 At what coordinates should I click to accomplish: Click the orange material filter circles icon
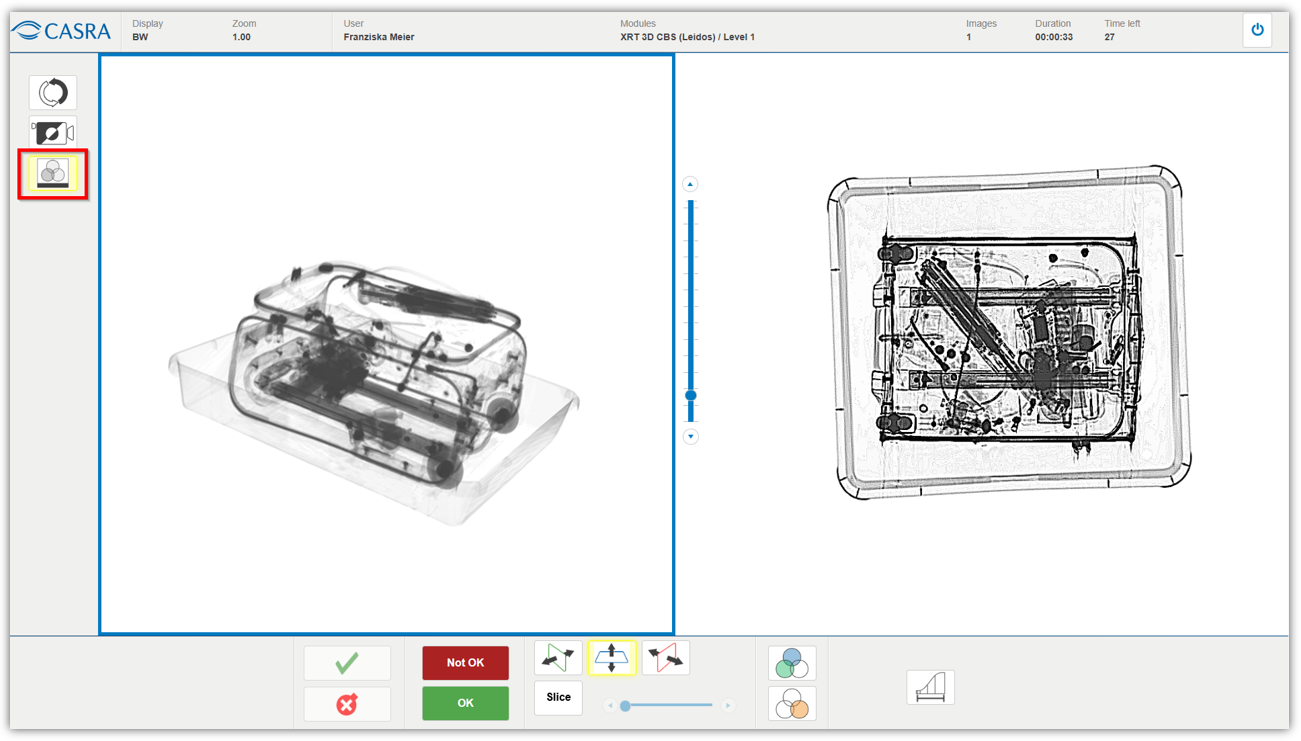(x=792, y=704)
